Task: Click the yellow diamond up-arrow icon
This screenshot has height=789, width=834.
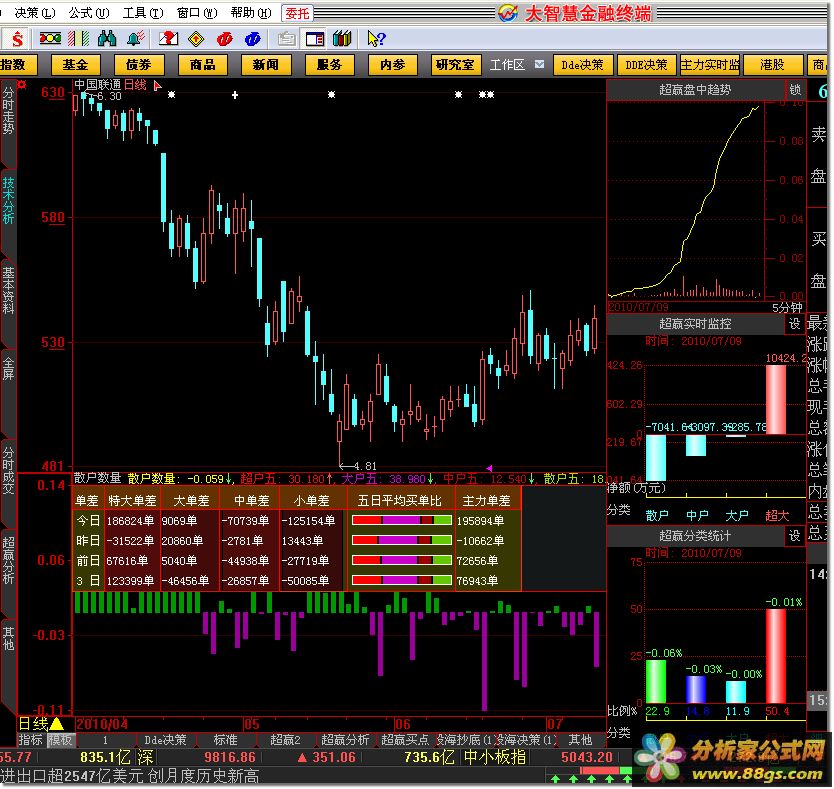Action: pyautogui.click(x=196, y=39)
